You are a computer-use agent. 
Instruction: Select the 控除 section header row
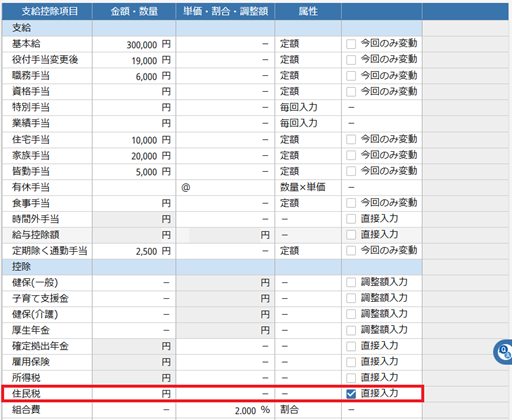(x=212, y=267)
